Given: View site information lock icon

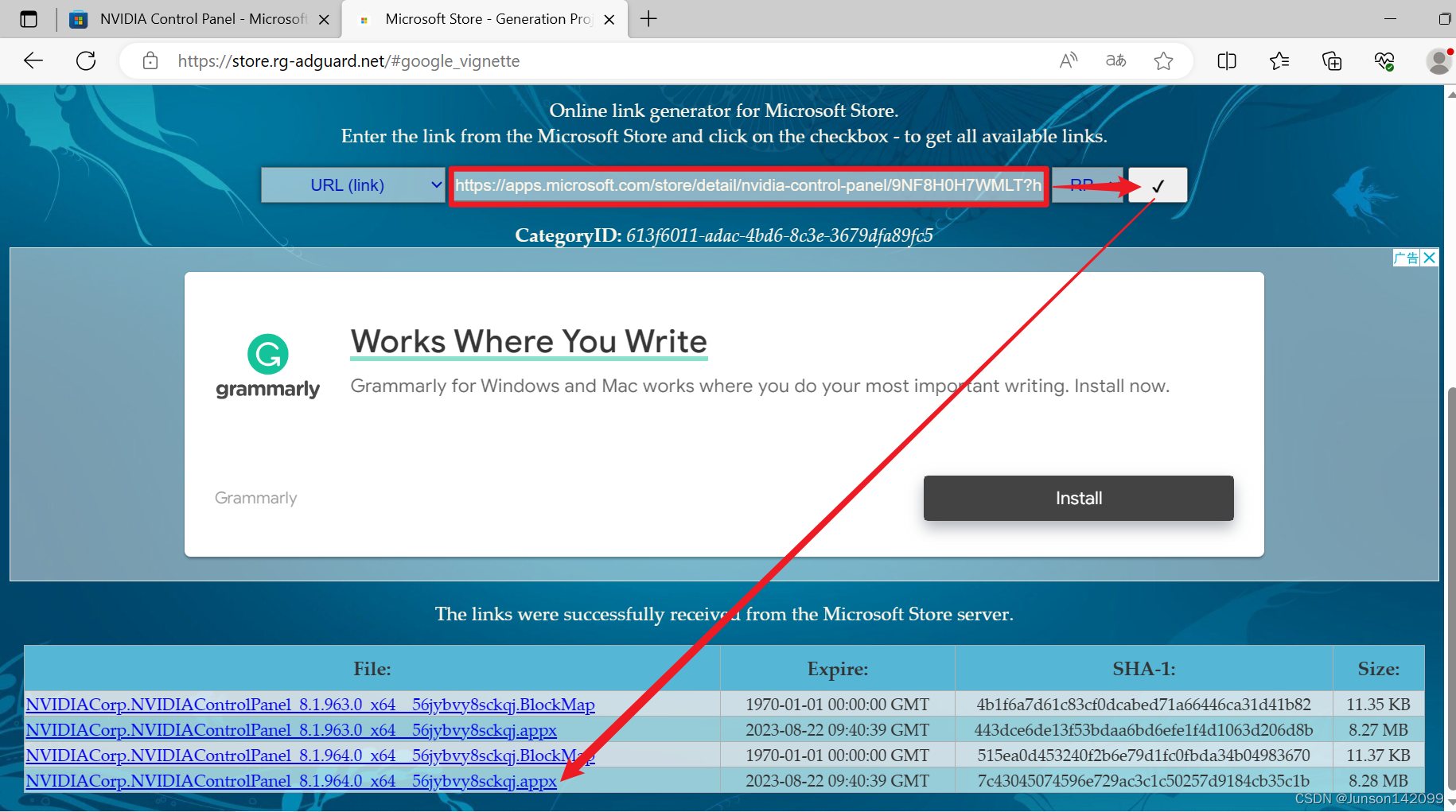Looking at the screenshot, I should [150, 60].
